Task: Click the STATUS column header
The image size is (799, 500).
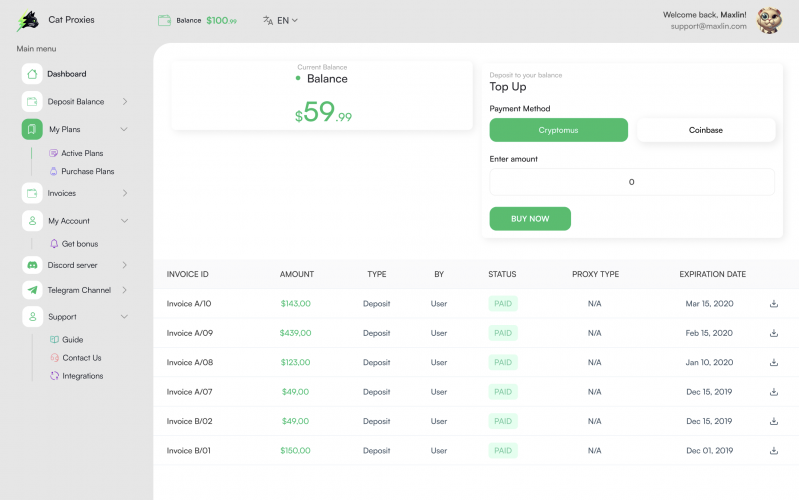Action: click(502, 274)
